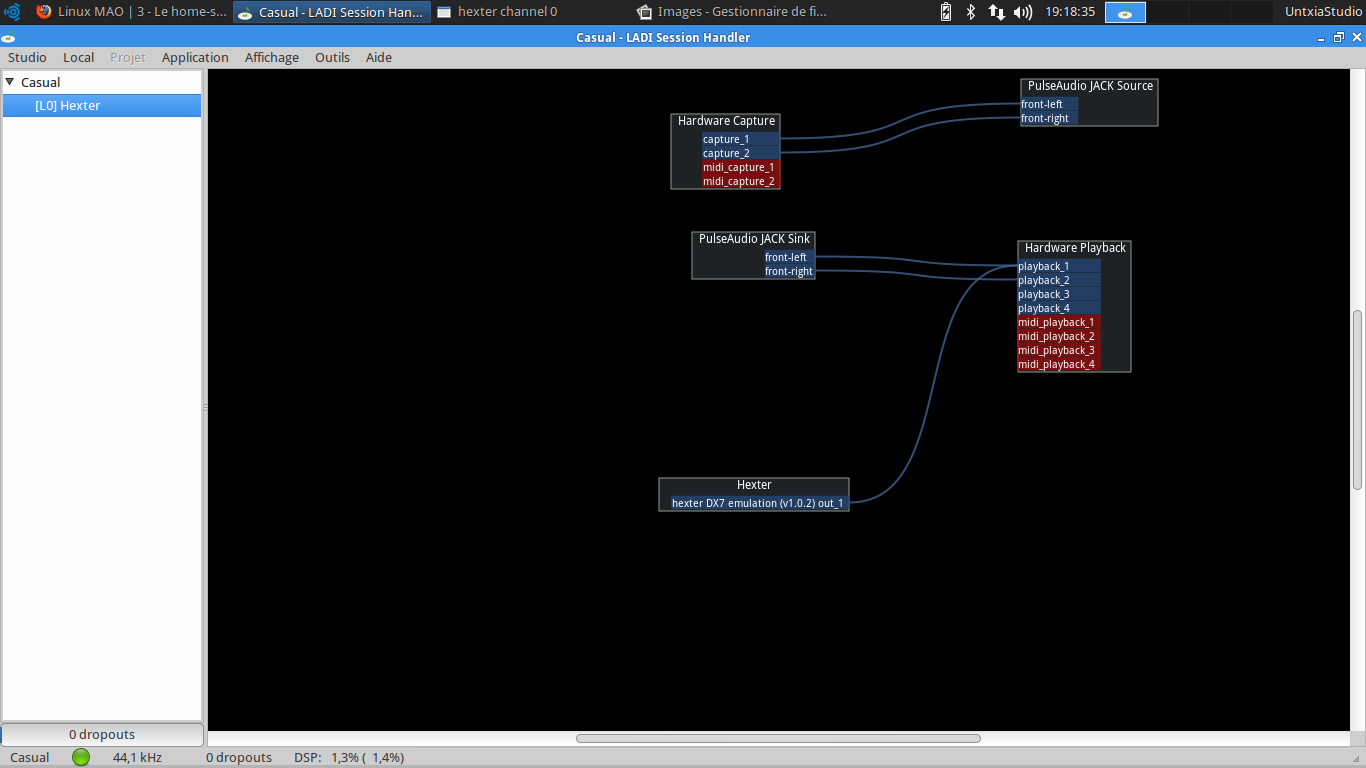Open the Aide menu

379,57
